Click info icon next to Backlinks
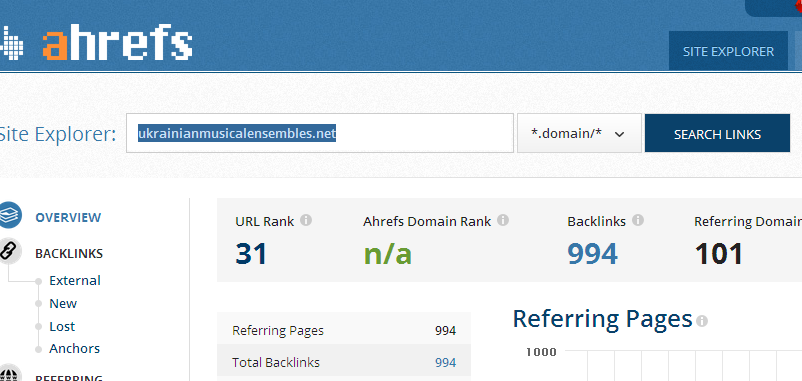The width and height of the screenshot is (802, 381). 637,220
